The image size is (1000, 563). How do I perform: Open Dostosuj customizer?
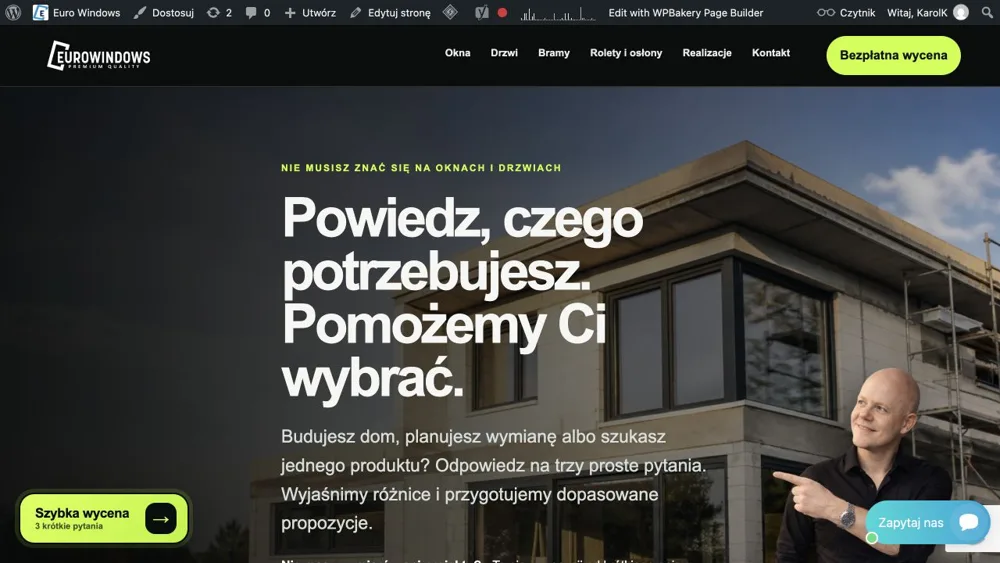pyautogui.click(x=163, y=12)
